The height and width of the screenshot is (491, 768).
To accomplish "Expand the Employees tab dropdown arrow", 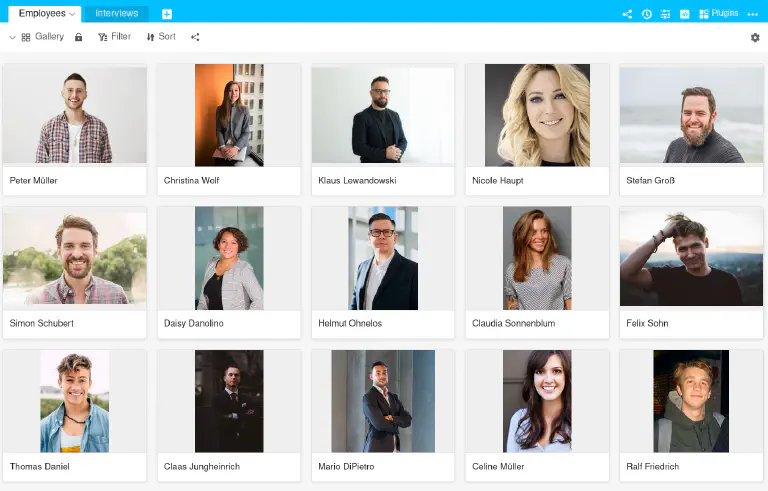I will 72,14.
